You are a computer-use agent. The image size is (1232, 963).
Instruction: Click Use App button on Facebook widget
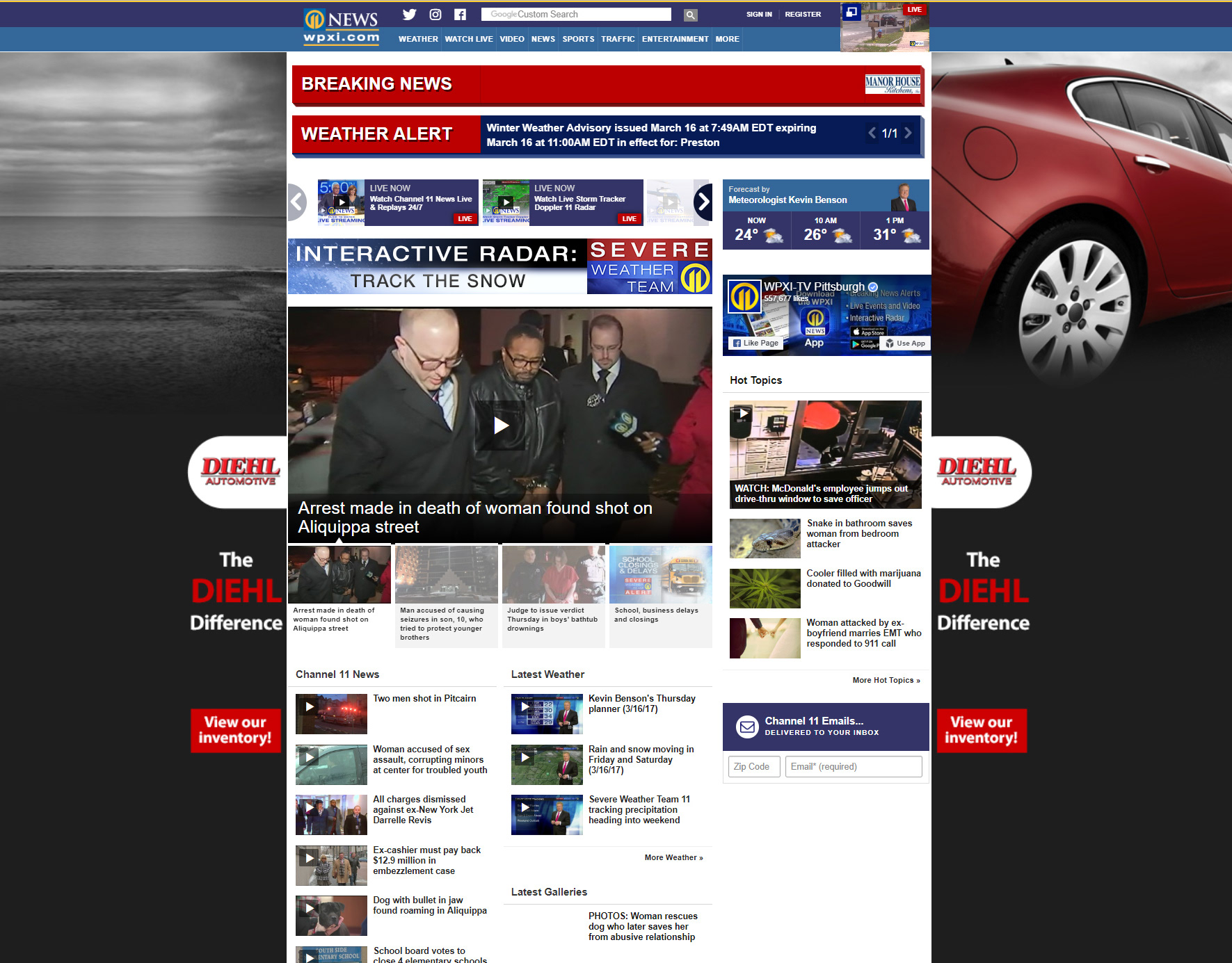(x=906, y=343)
